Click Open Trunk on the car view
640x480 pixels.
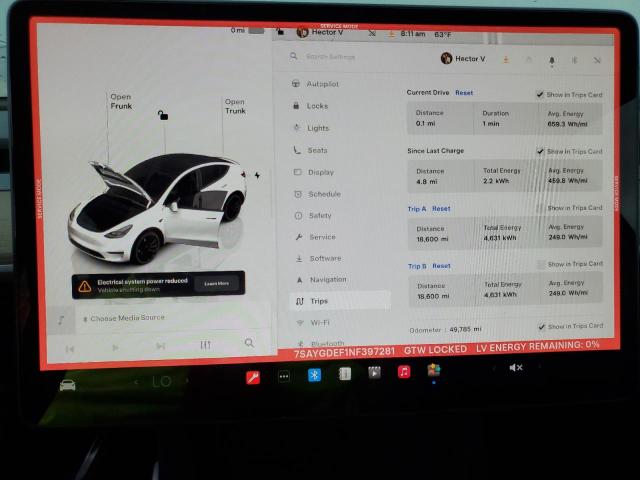[x=235, y=106]
